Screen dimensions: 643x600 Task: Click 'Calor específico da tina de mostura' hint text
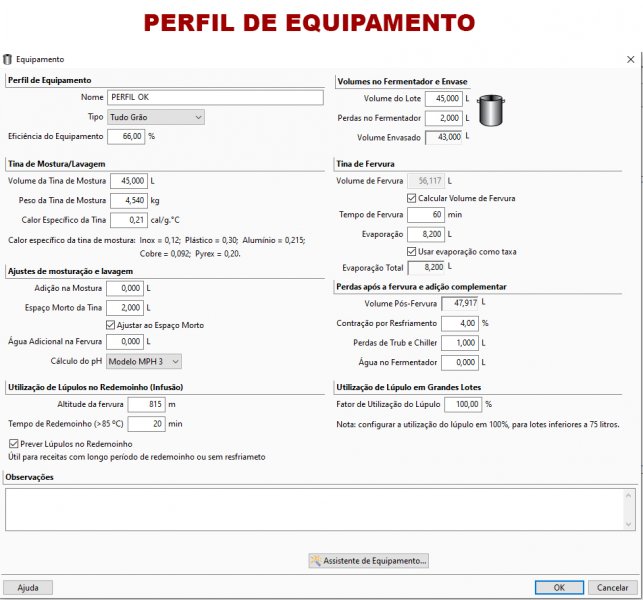point(157,240)
